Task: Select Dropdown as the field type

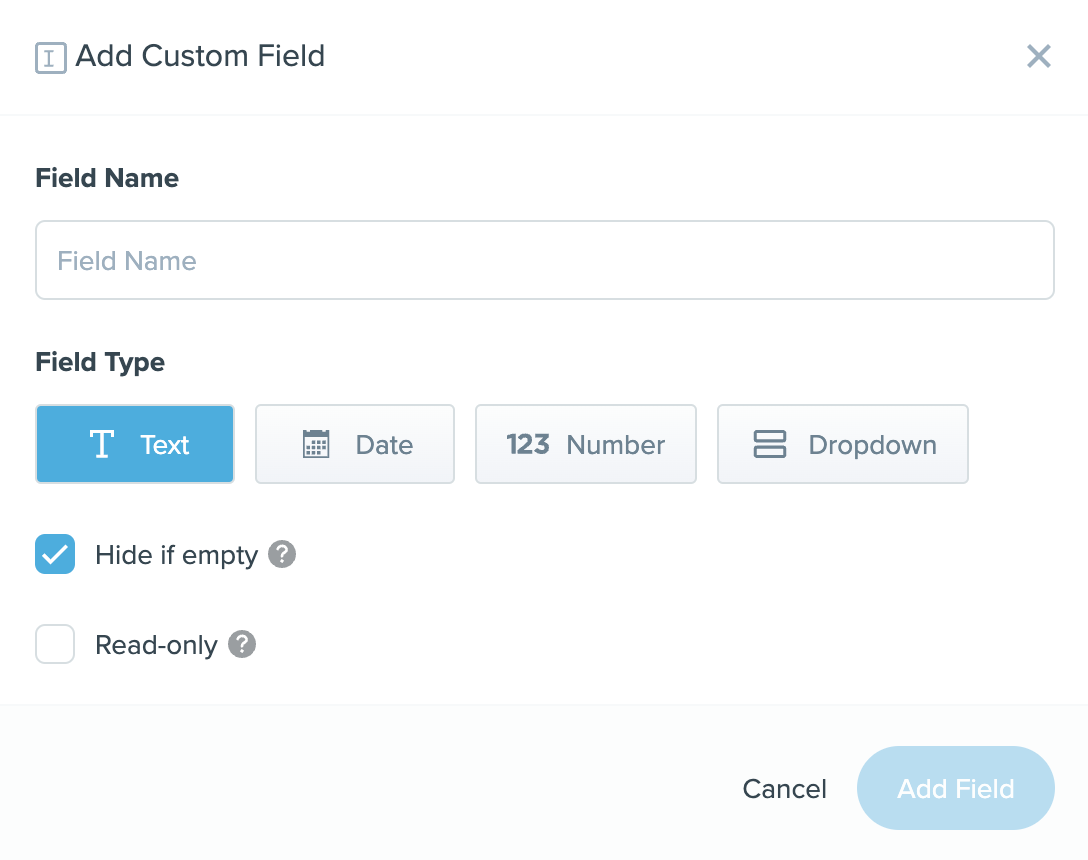Action: point(842,444)
